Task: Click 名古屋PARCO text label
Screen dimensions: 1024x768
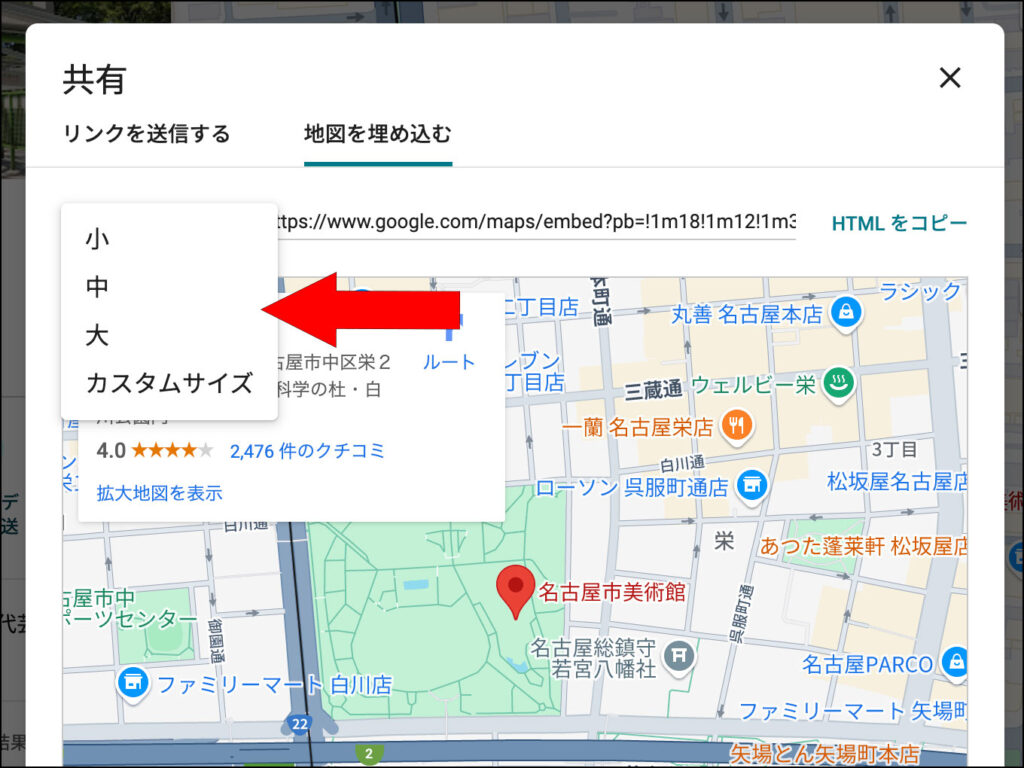Action: 867,665
